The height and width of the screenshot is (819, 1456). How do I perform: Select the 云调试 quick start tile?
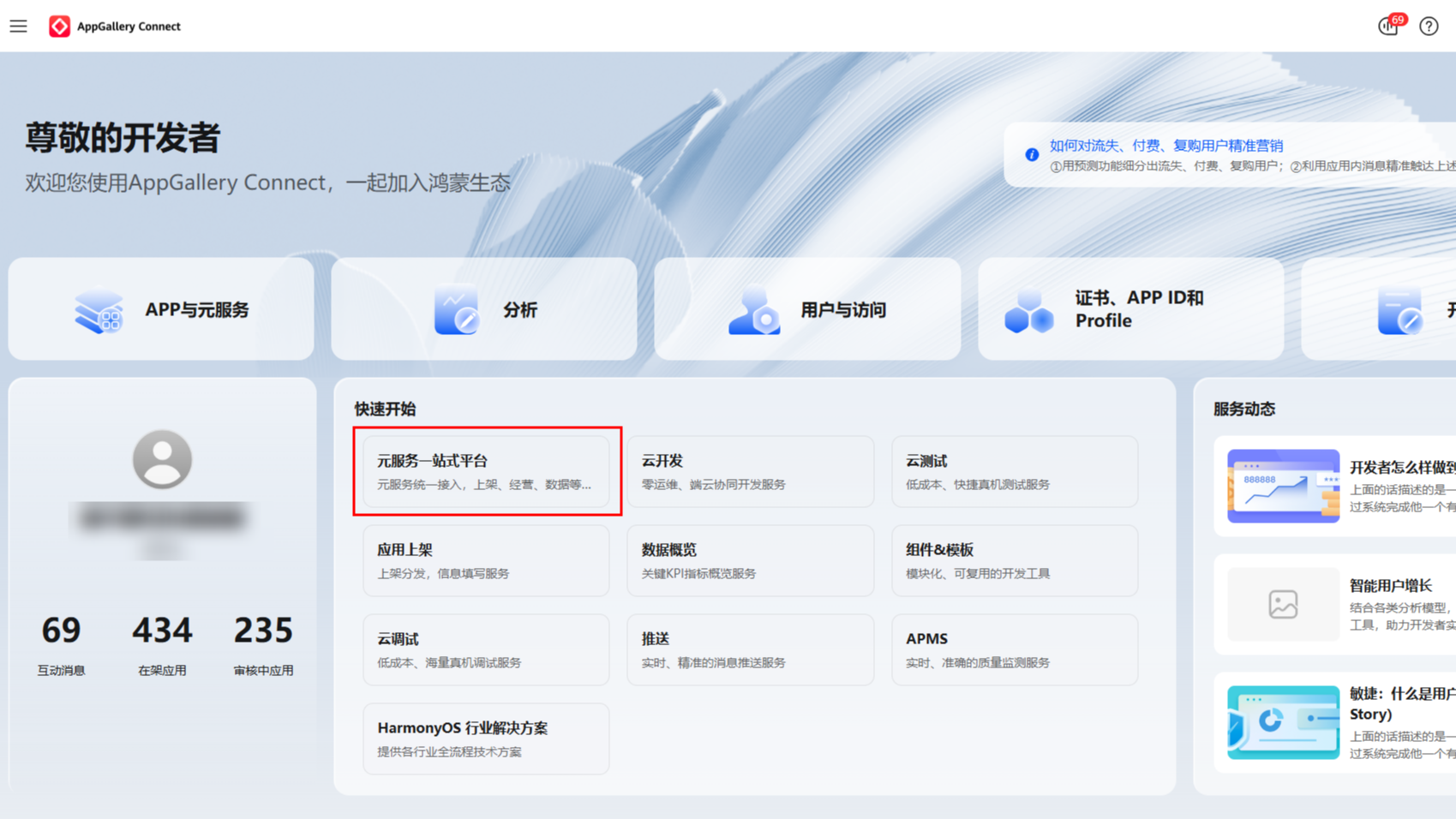pos(487,649)
